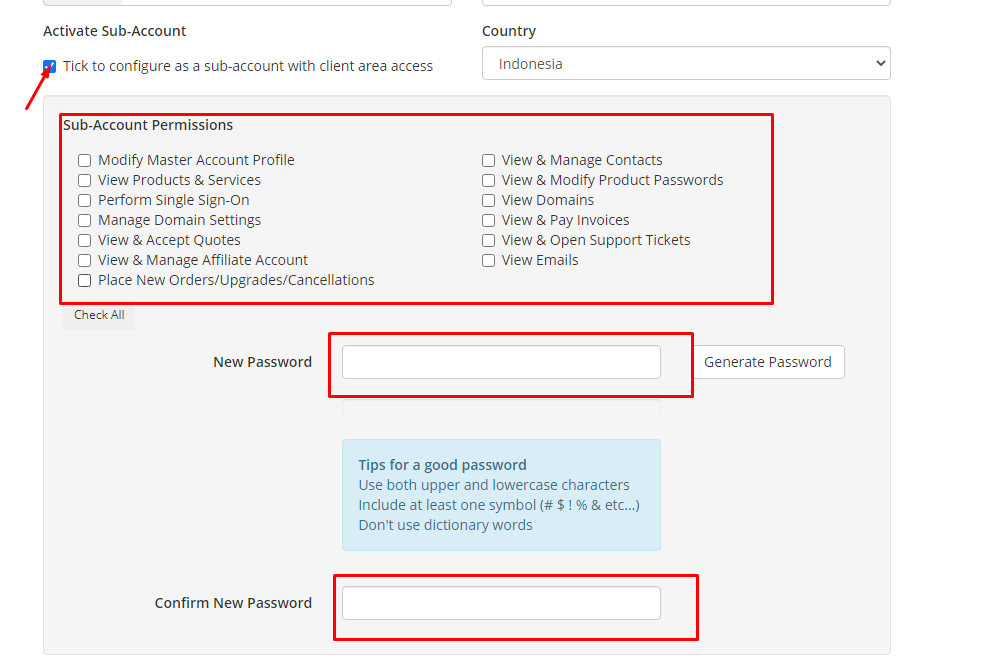Enable Manage Domain Settings permission
This screenshot has height=667, width=991.
[85, 221]
